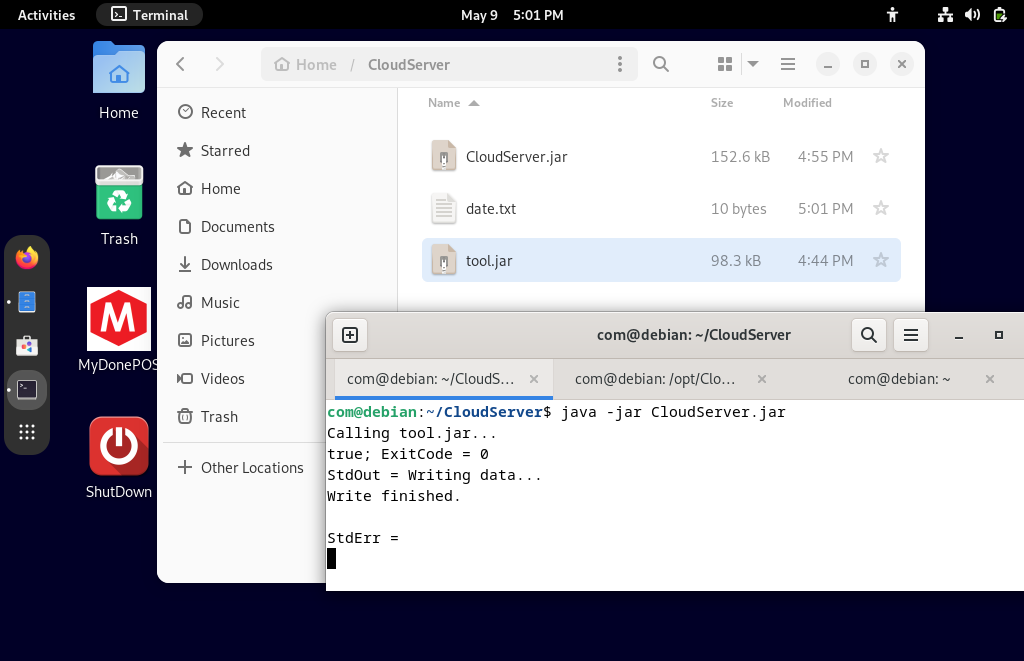The width and height of the screenshot is (1024, 661).
Task: Switch Files to grid view
Action: click(723, 63)
